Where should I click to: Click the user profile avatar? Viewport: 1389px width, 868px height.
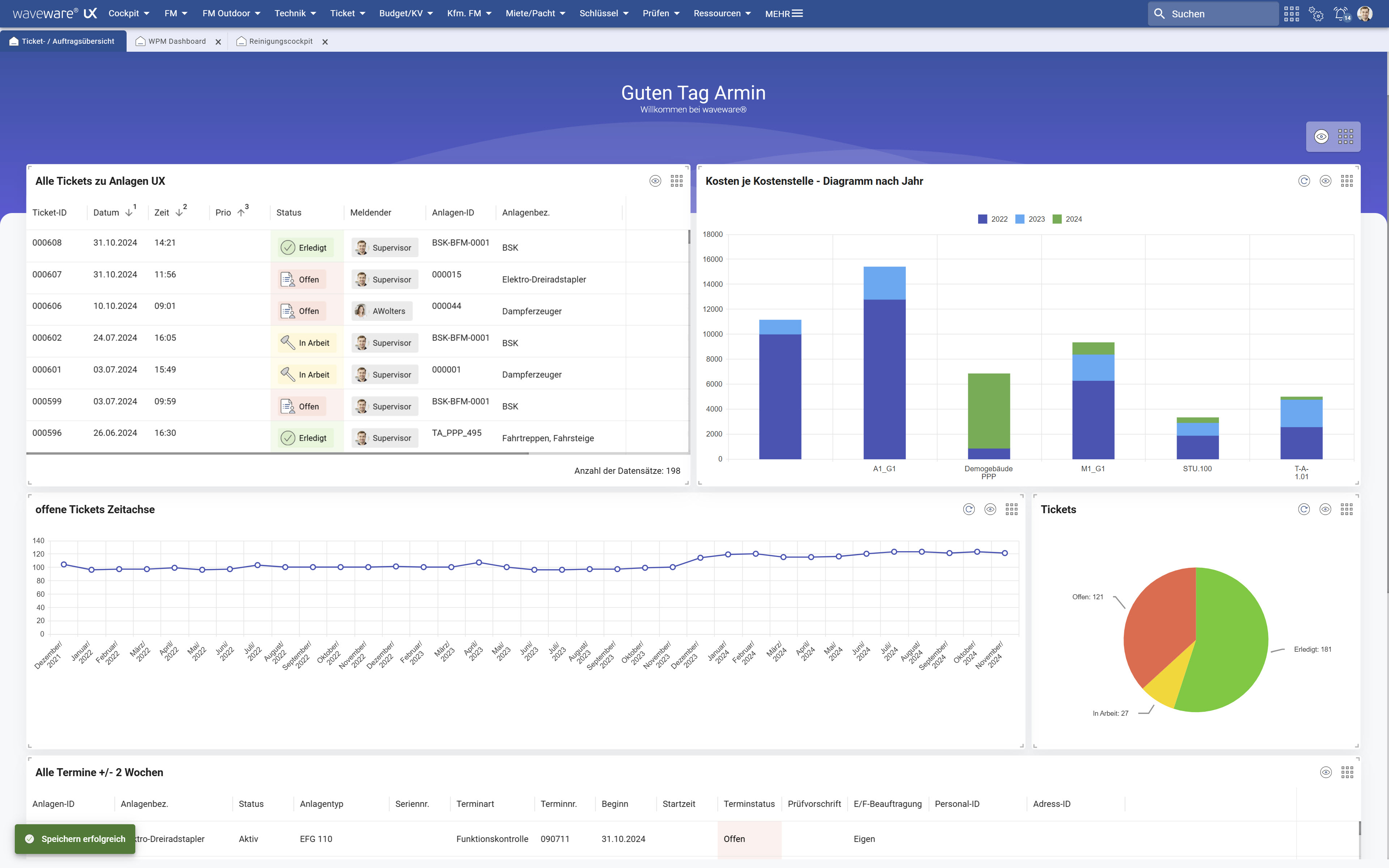pyautogui.click(x=1365, y=13)
